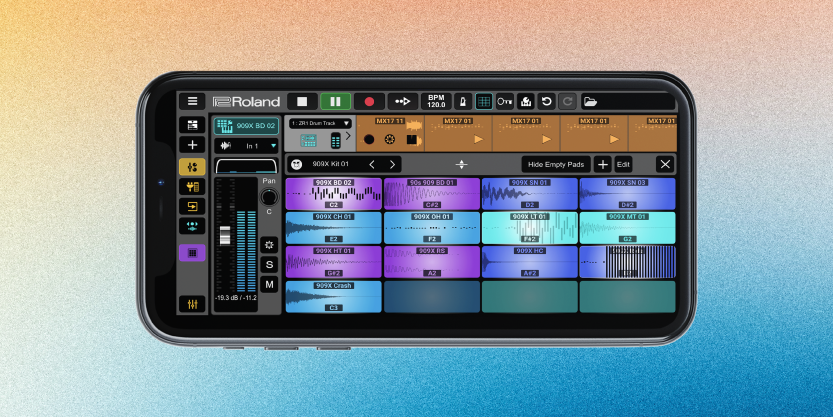Image resolution: width=833 pixels, height=417 pixels.
Task: Go to the previous kit with left chevron
Action: [x=372, y=164]
